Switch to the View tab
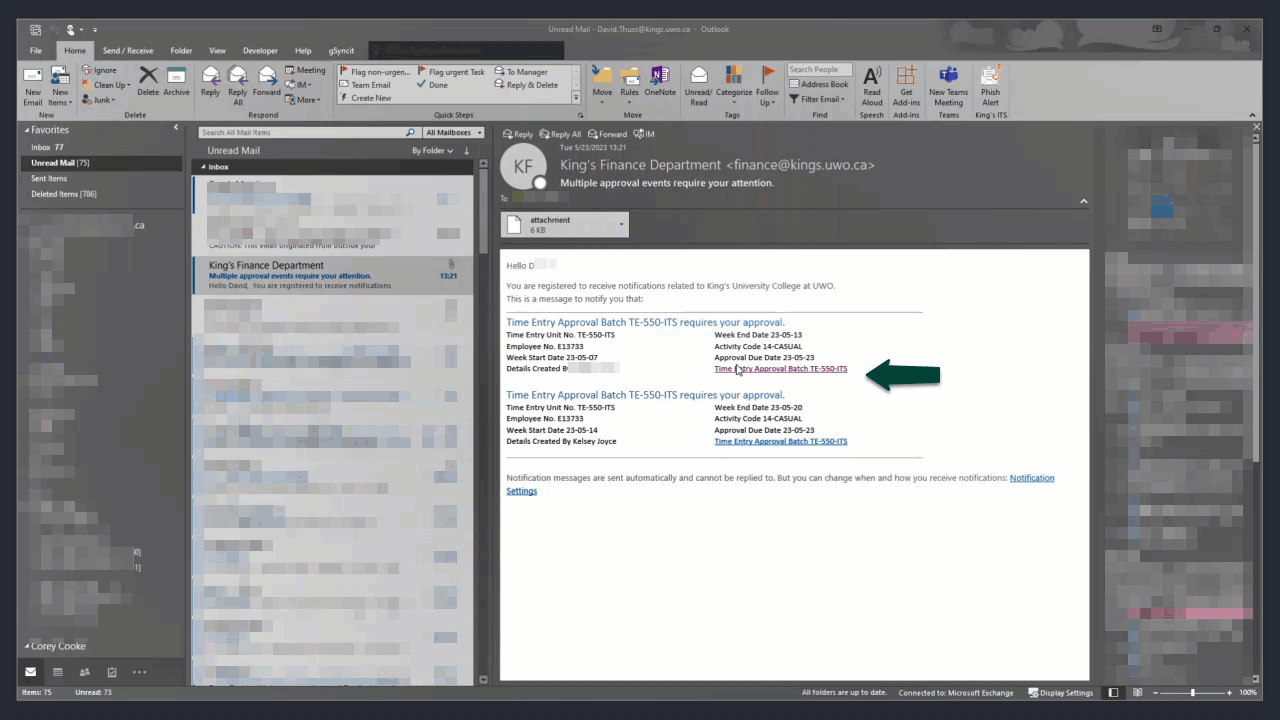 tap(217, 50)
